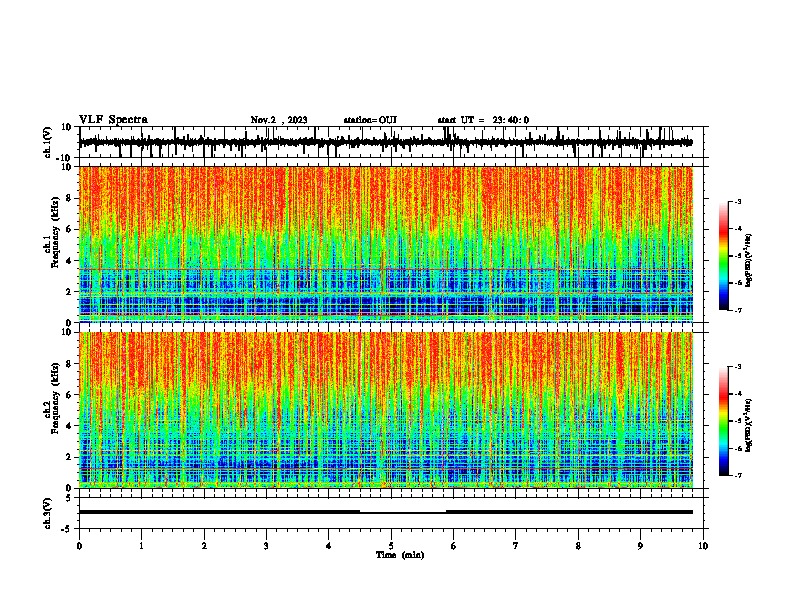Select the "start UT = 23:40:0" text
This screenshot has height=612, width=792.
tap(483, 120)
